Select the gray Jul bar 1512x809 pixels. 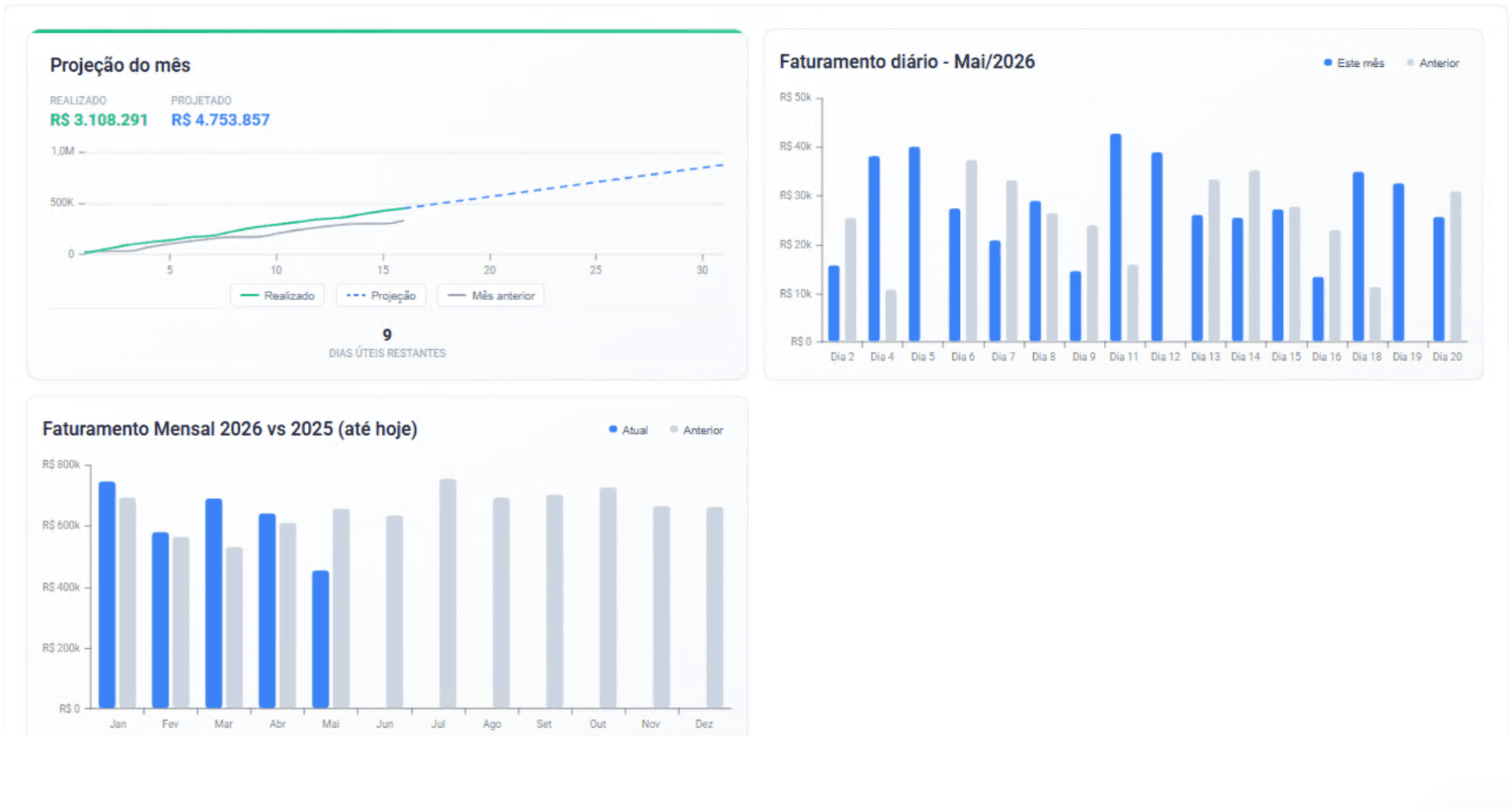pos(447,593)
